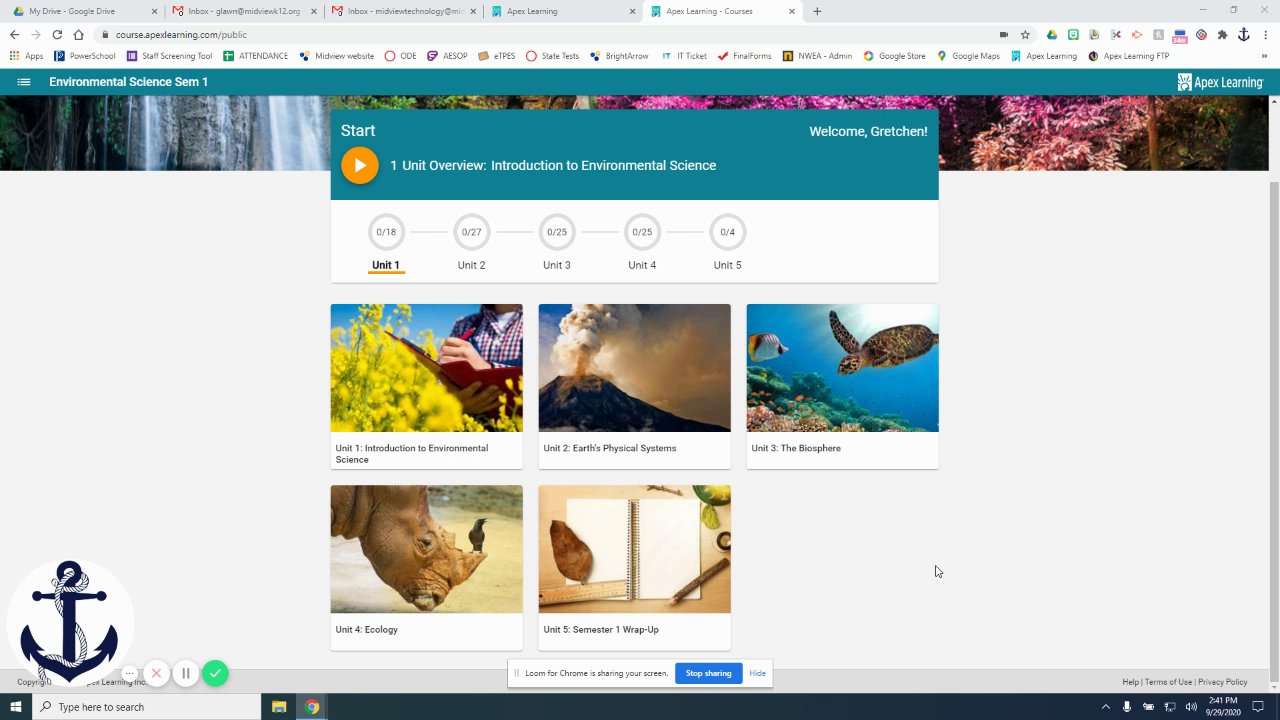Open the State Tests bookmark
1280x720 pixels.
(552, 56)
